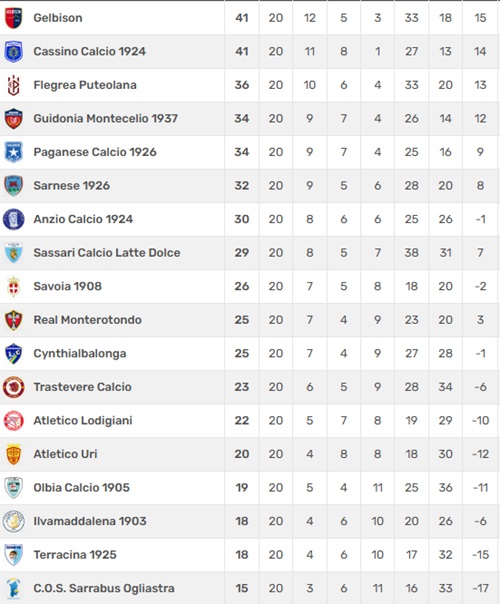This screenshot has height=604, width=500.
Task: Click the Anzio Calcio 1924 round badge
Action: (13, 219)
